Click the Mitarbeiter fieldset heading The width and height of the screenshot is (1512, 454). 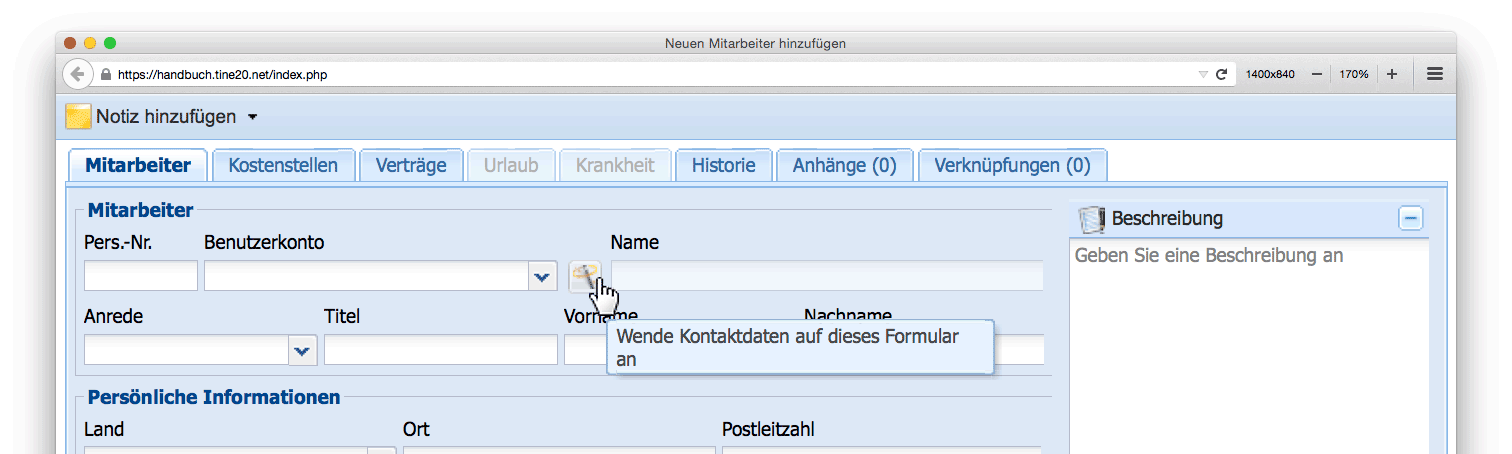(141, 210)
